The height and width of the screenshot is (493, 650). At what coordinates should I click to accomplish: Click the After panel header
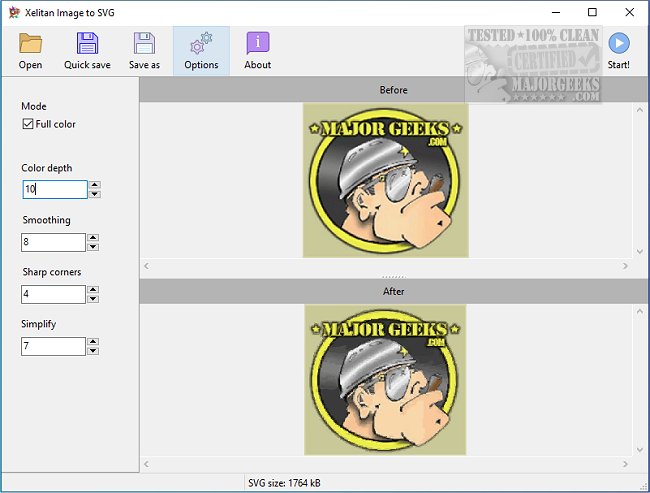click(x=394, y=291)
